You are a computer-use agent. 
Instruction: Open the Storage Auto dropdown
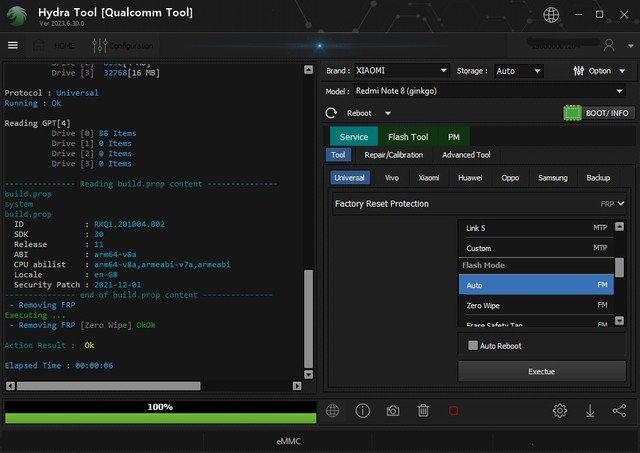pos(518,71)
